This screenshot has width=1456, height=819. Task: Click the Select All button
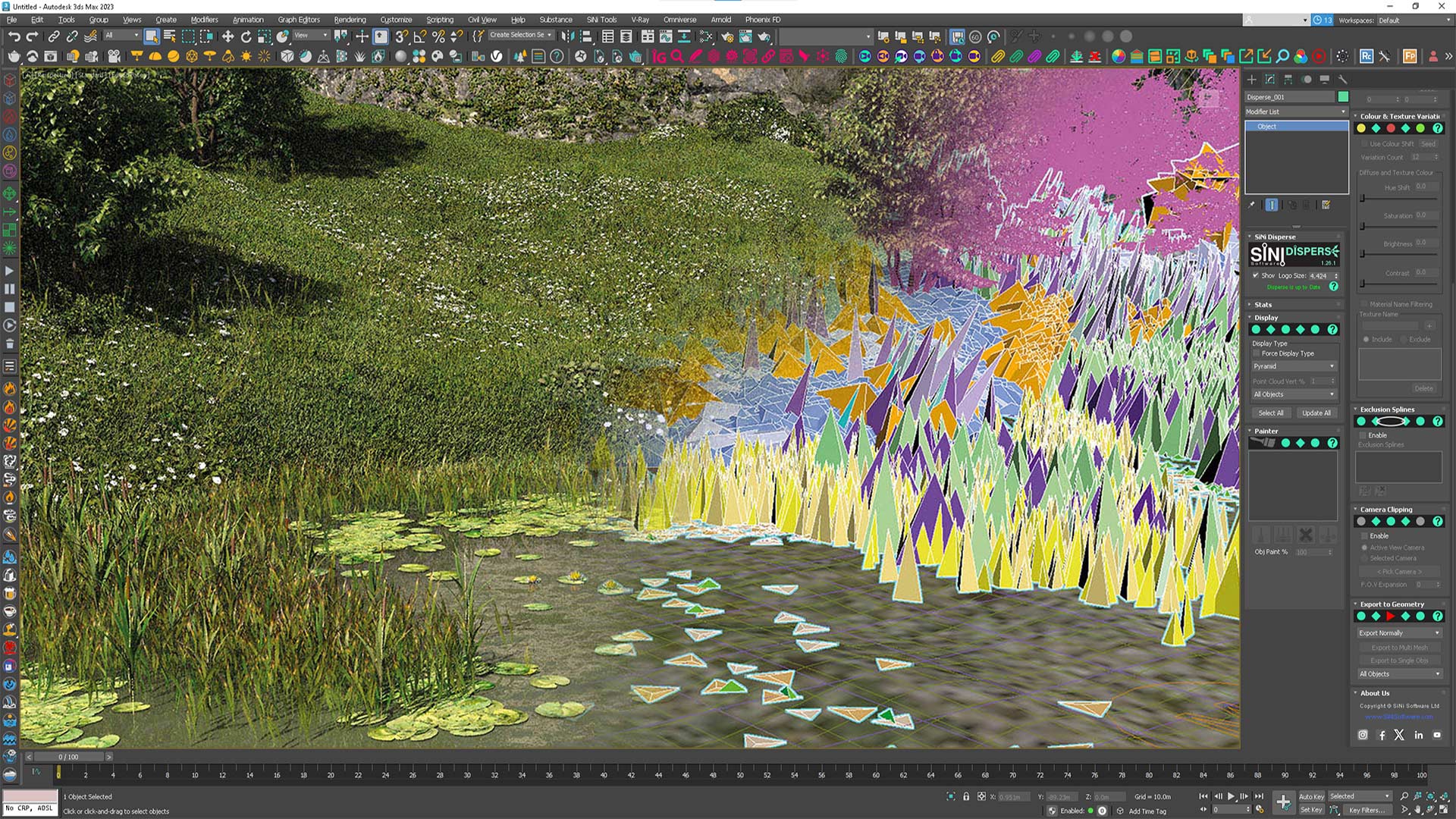point(1272,413)
